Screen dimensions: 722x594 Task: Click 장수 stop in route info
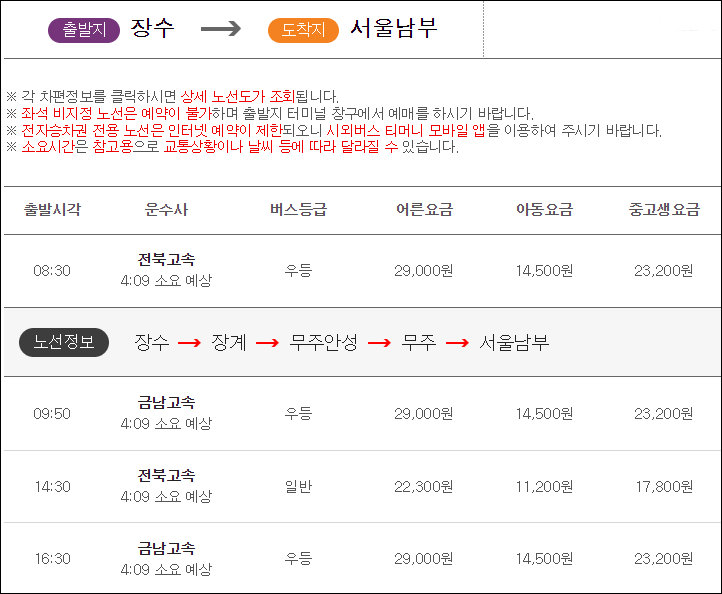[151, 343]
